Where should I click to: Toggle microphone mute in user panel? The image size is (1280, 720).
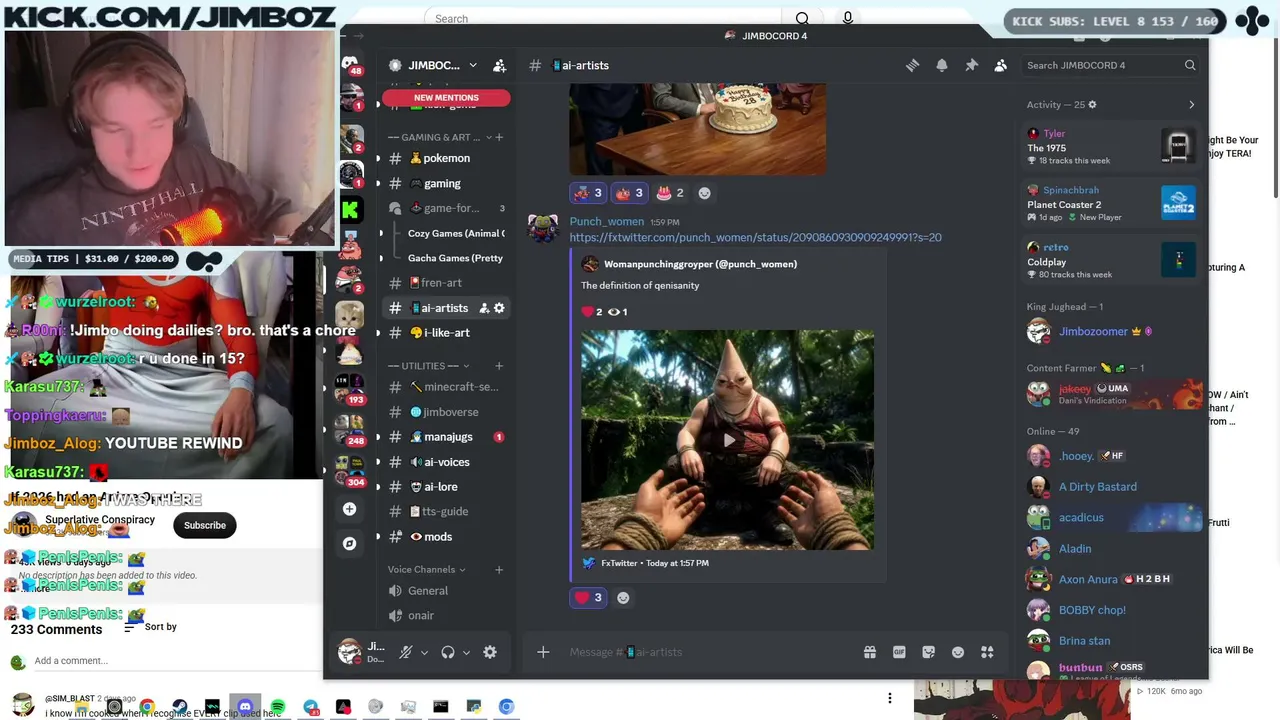[x=406, y=652]
